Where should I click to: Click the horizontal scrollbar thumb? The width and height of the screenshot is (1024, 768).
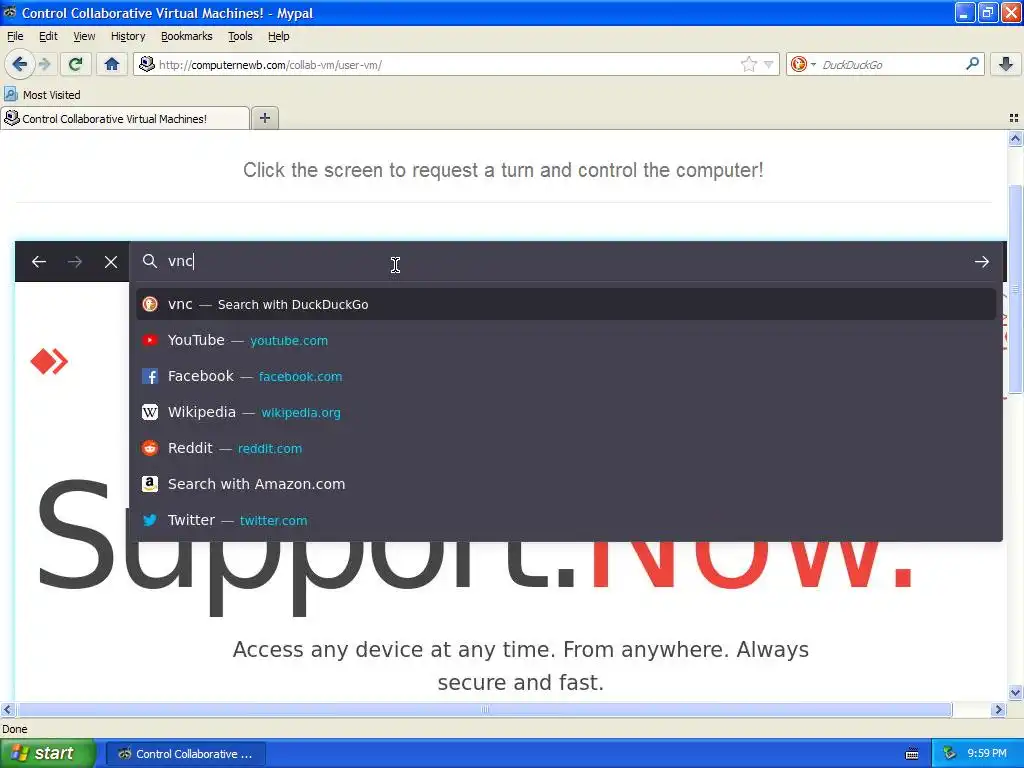pyautogui.click(x=484, y=709)
